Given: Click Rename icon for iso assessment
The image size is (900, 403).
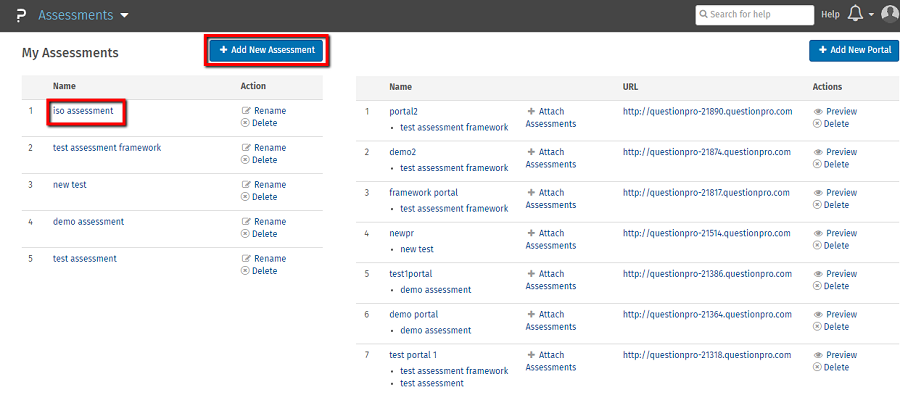Looking at the screenshot, I should click(x=246, y=111).
